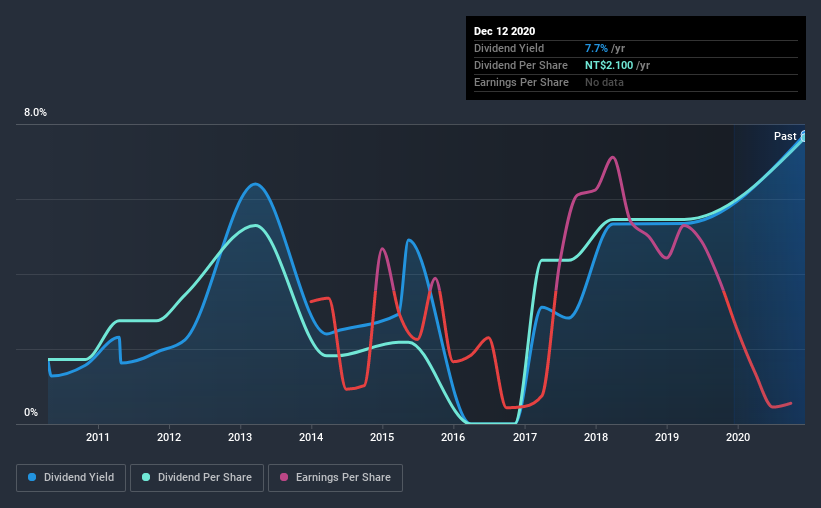Click the data point marker at chart's right end
Viewport: 821px width, 508px height.
804,136
